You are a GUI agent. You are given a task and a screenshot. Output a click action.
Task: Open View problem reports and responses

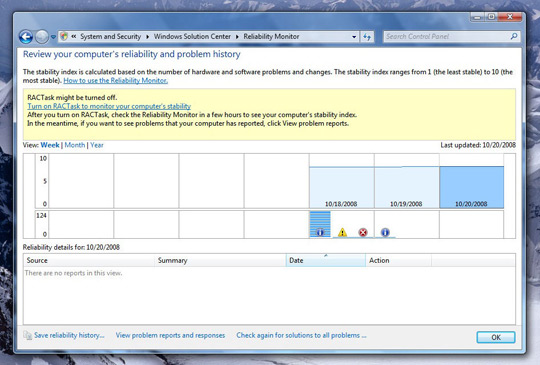tap(170, 335)
